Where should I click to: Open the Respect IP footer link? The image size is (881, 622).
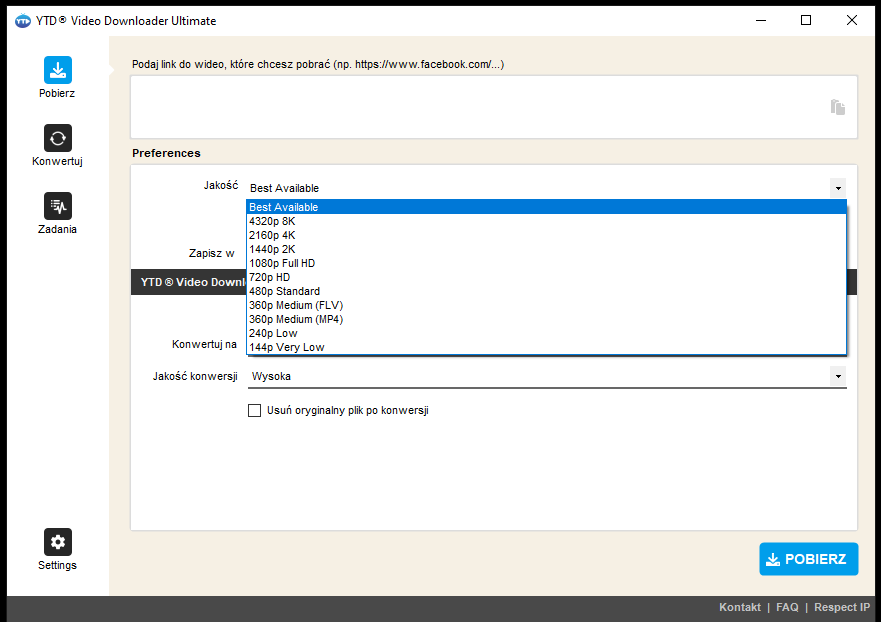coord(842,607)
